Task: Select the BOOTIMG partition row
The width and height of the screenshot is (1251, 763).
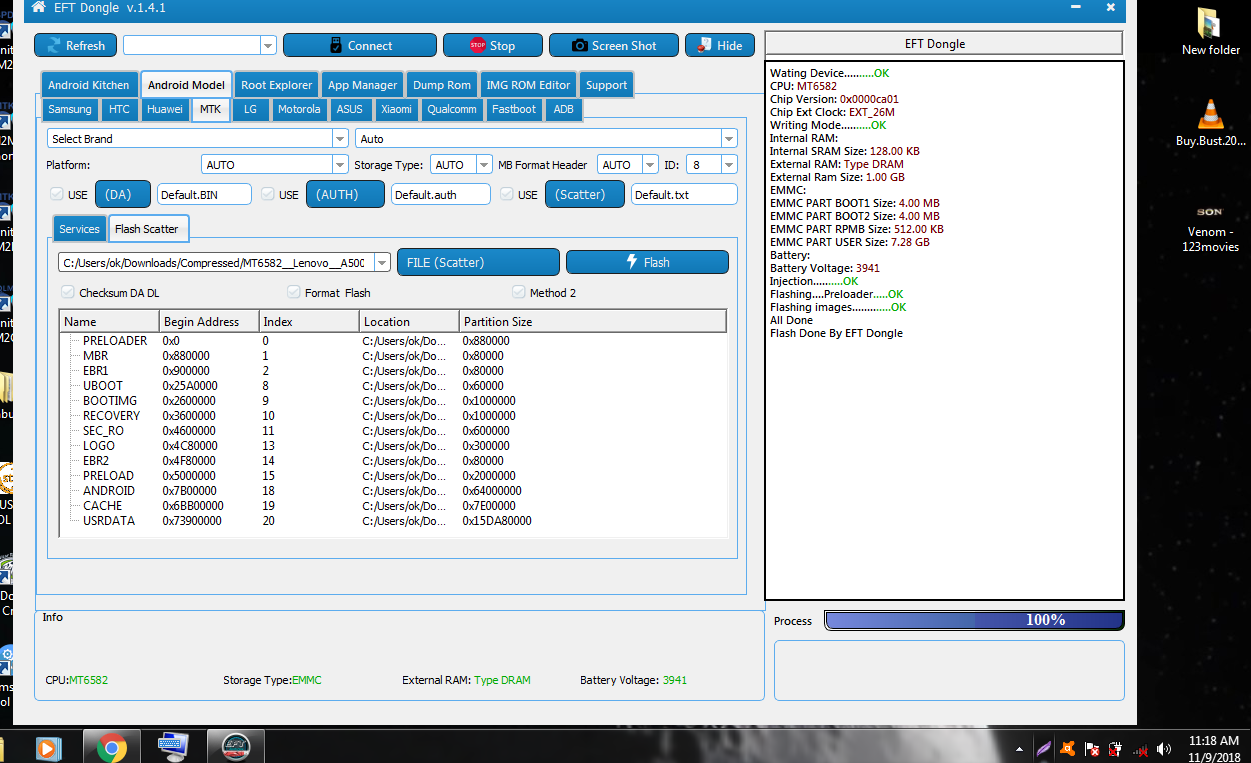Action: [393, 401]
